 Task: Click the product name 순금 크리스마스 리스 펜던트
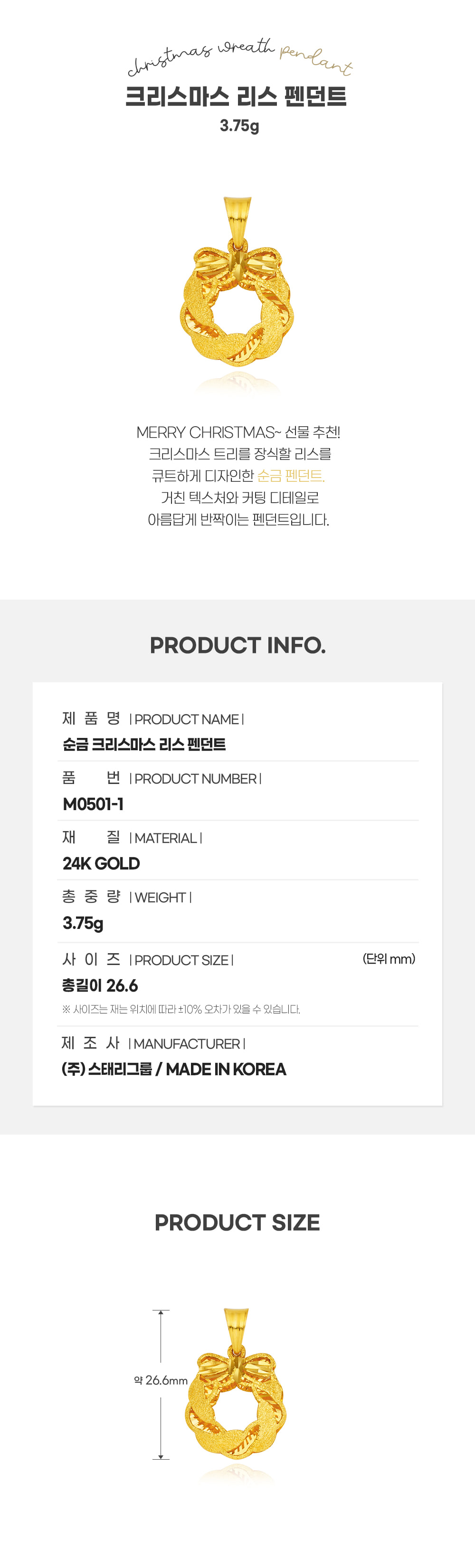point(143,745)
